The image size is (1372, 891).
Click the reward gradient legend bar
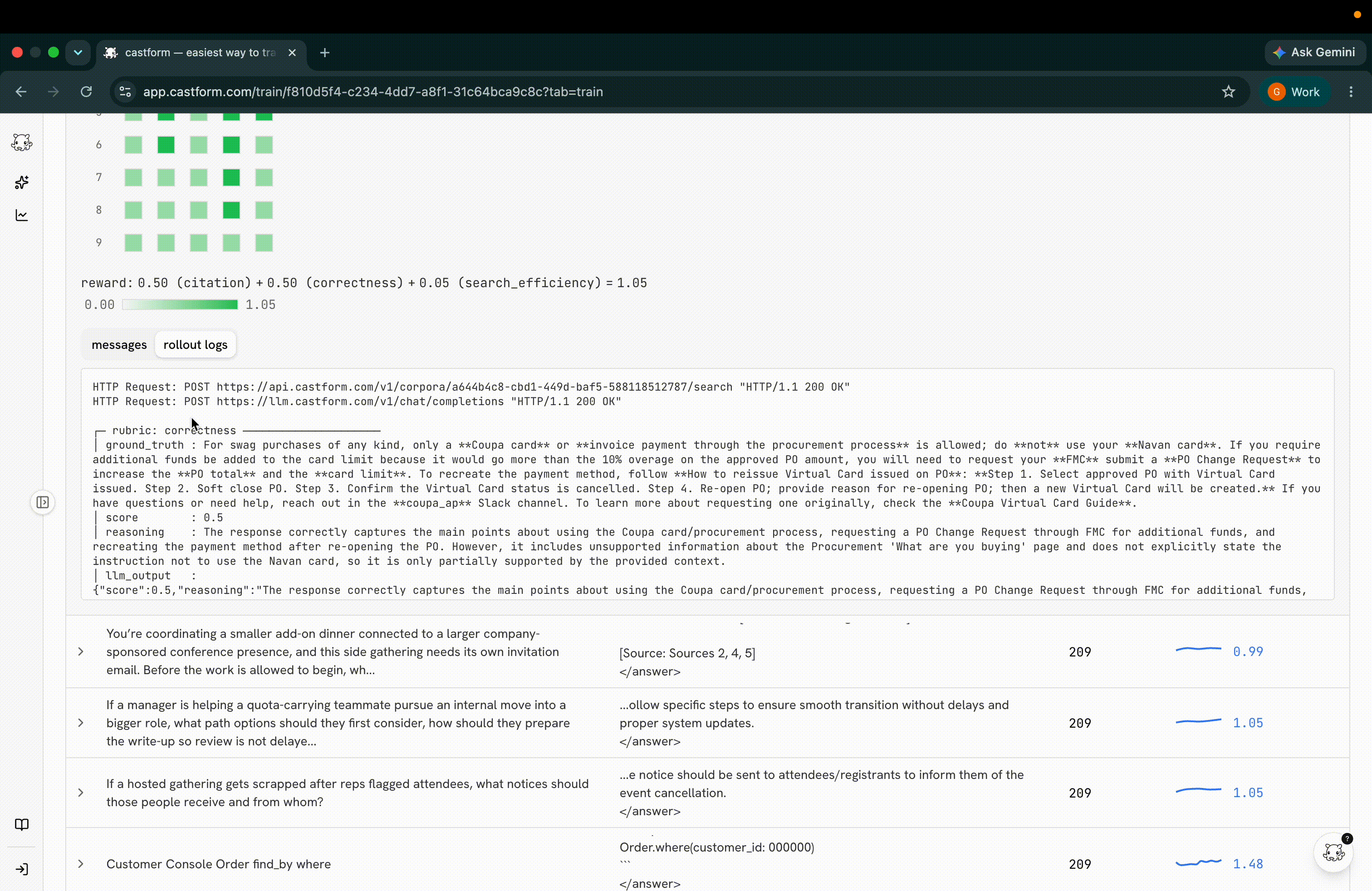tap(180, 304)
